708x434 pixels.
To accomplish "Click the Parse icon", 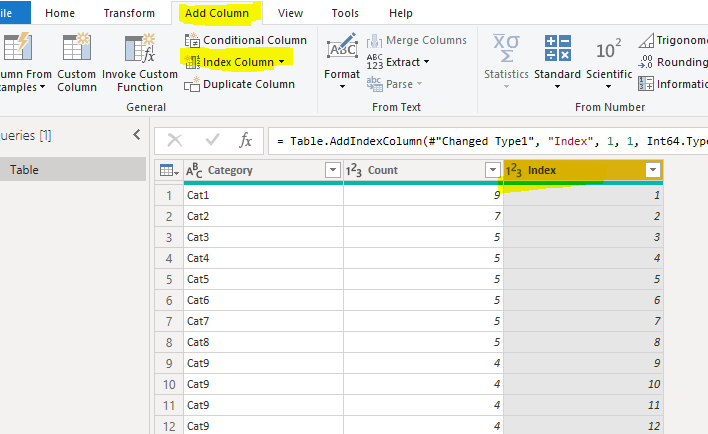I will point(374,84).
